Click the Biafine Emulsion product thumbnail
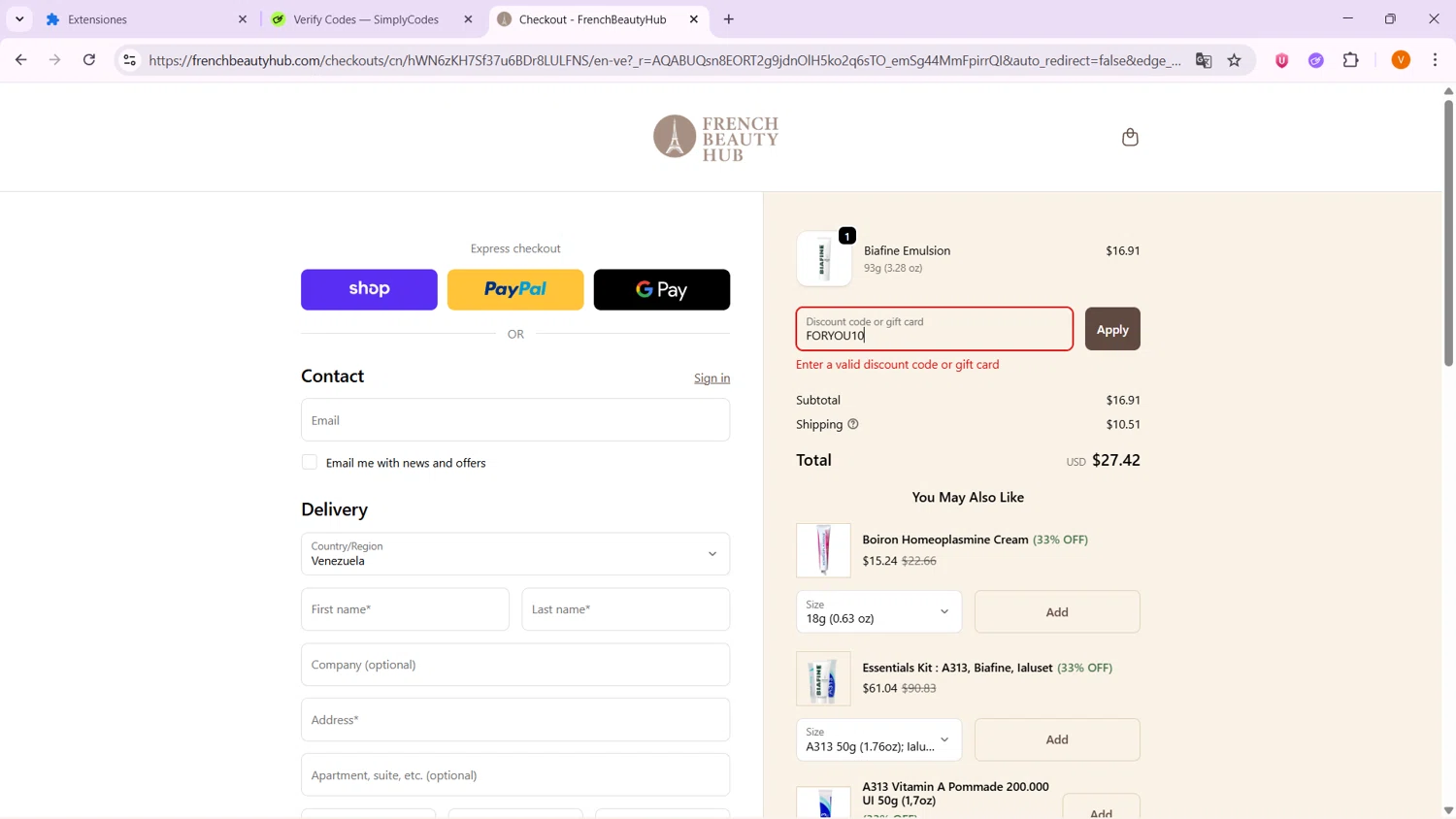Image resolution: width=1456 pixels, height=819 pixels. pos(824,258)
